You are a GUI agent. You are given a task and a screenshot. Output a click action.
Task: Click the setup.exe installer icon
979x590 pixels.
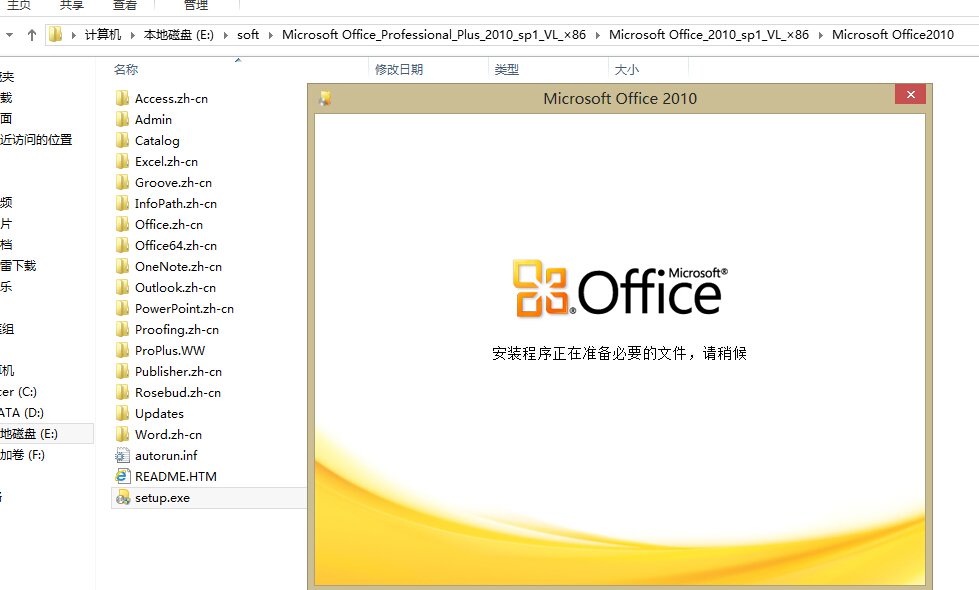(122, 498)
